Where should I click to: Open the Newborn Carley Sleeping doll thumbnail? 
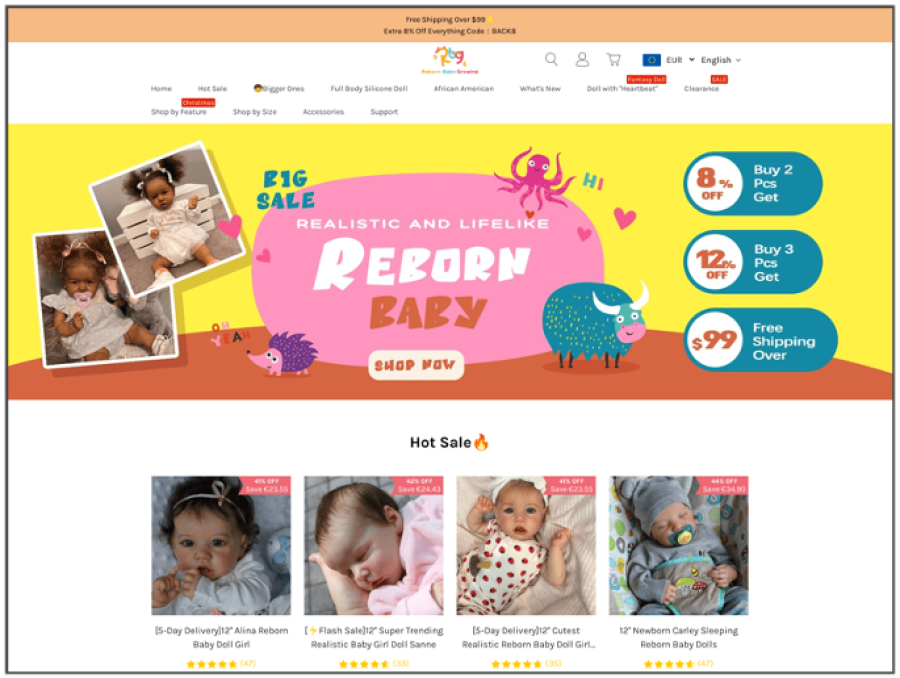(678, 545)
